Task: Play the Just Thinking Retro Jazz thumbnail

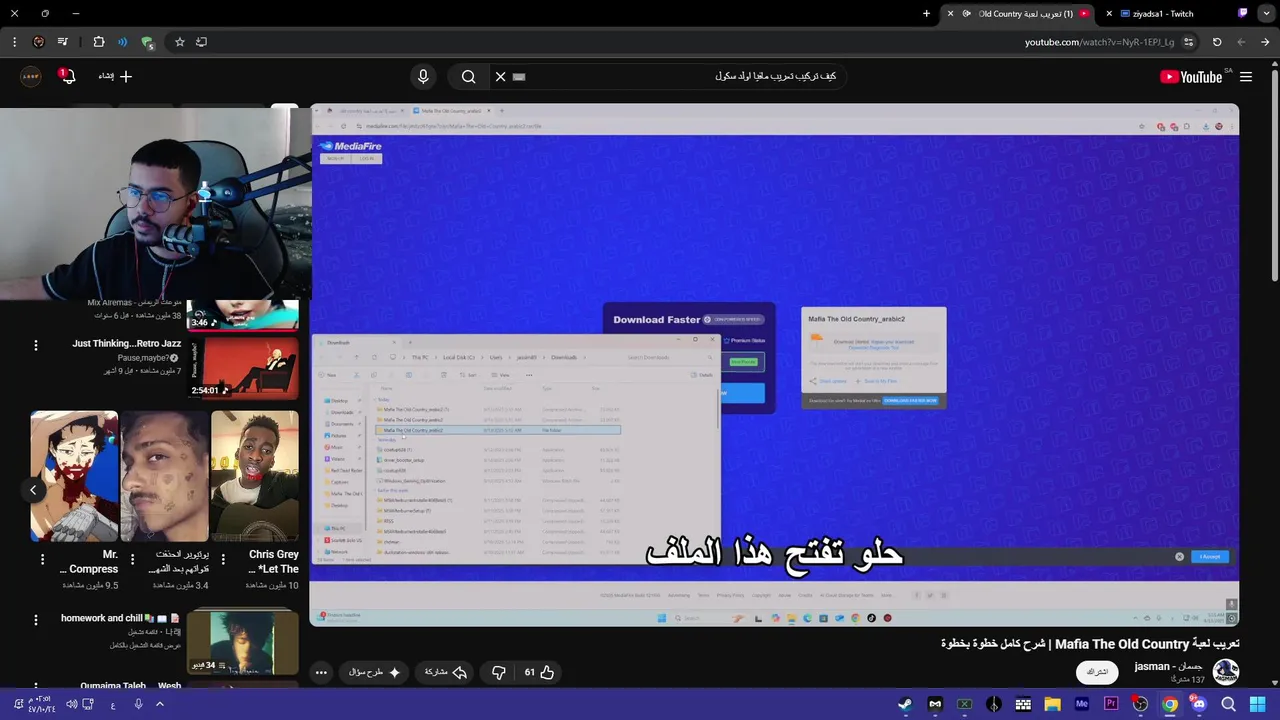Action: (244, 367)
